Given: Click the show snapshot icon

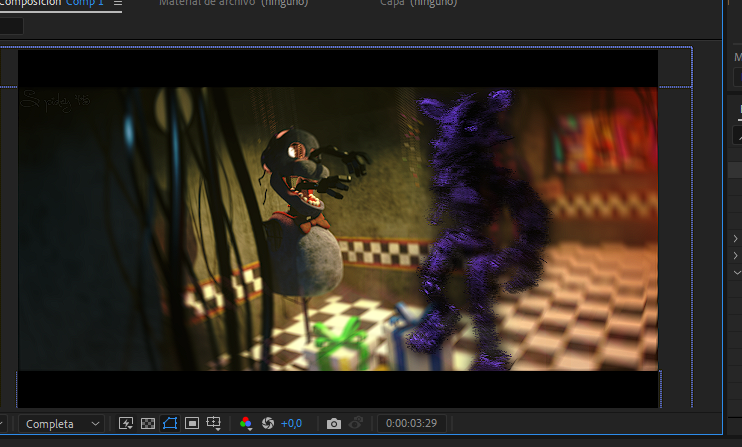Looking at the screenshot, I should tap(355, 423).
